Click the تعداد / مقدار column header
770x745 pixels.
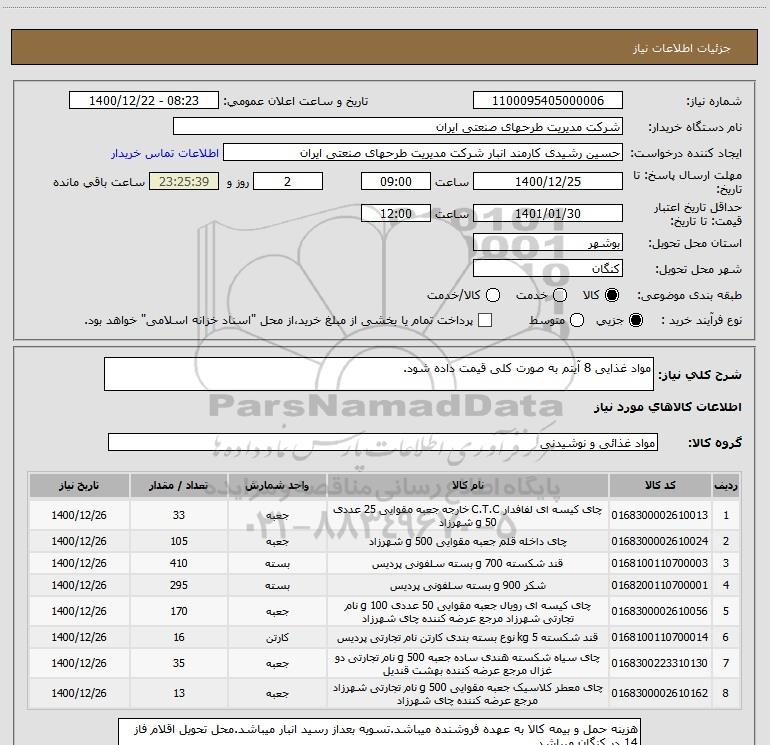click(179, 485)
